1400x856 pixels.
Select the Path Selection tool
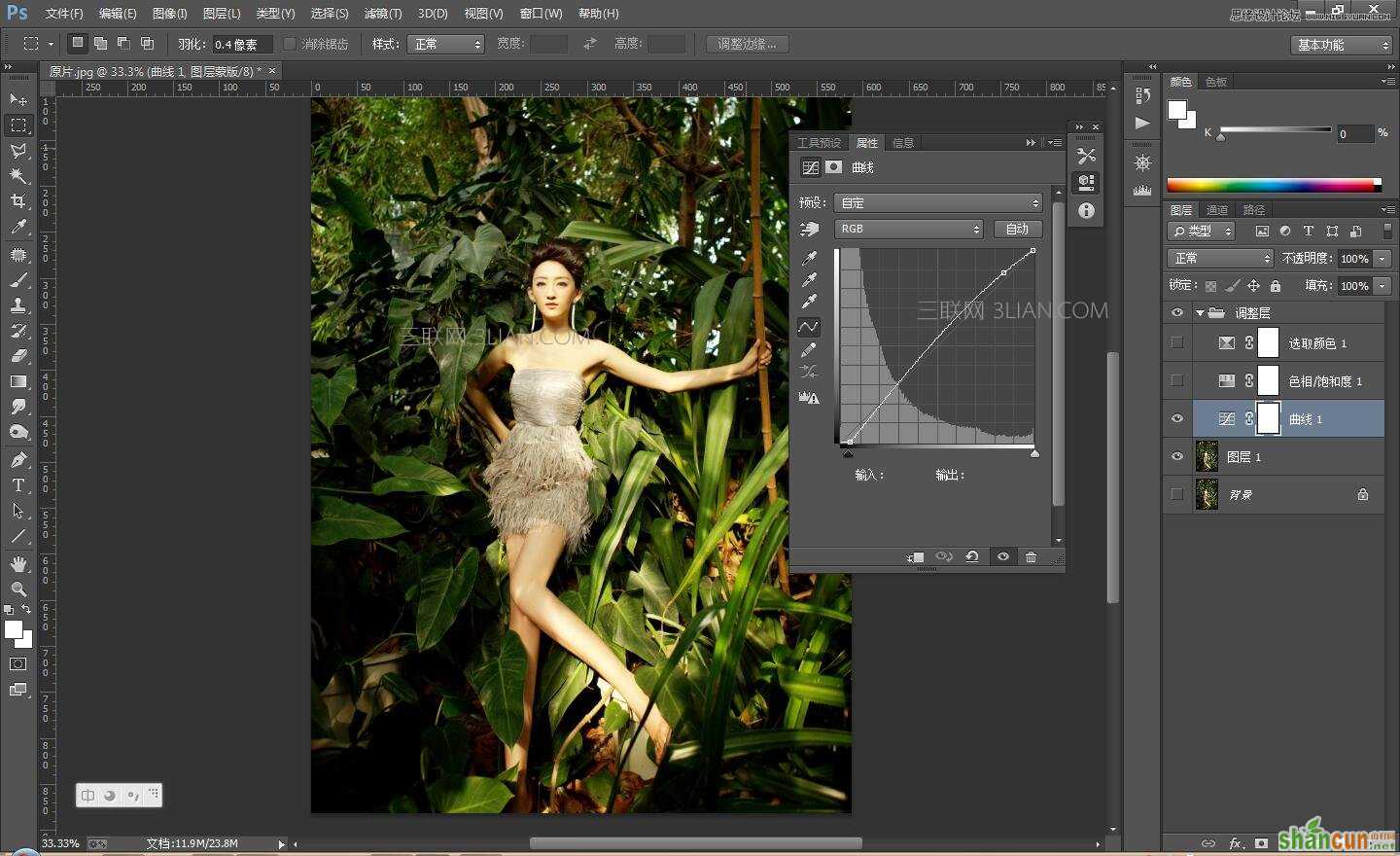[x=18, y=511]
